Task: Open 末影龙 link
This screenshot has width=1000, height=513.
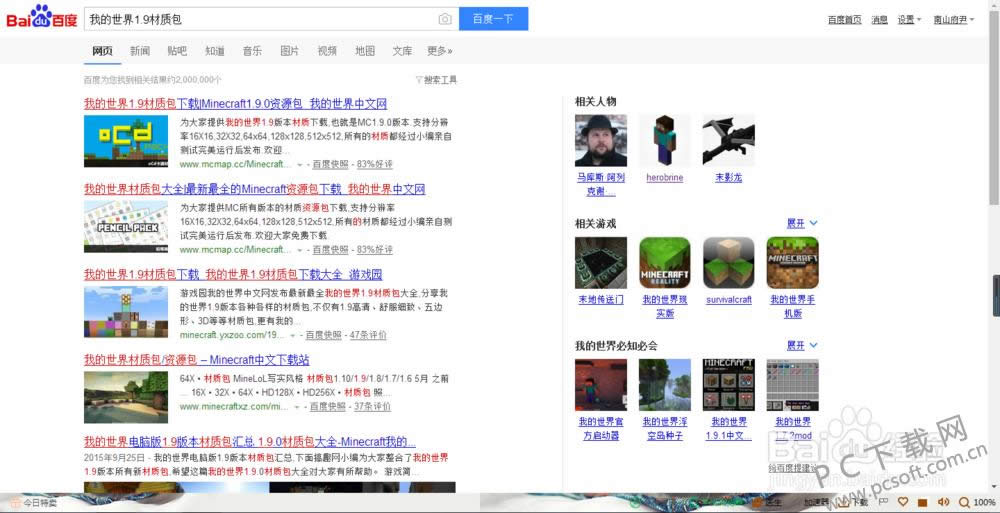Action: tap(728, 178)
